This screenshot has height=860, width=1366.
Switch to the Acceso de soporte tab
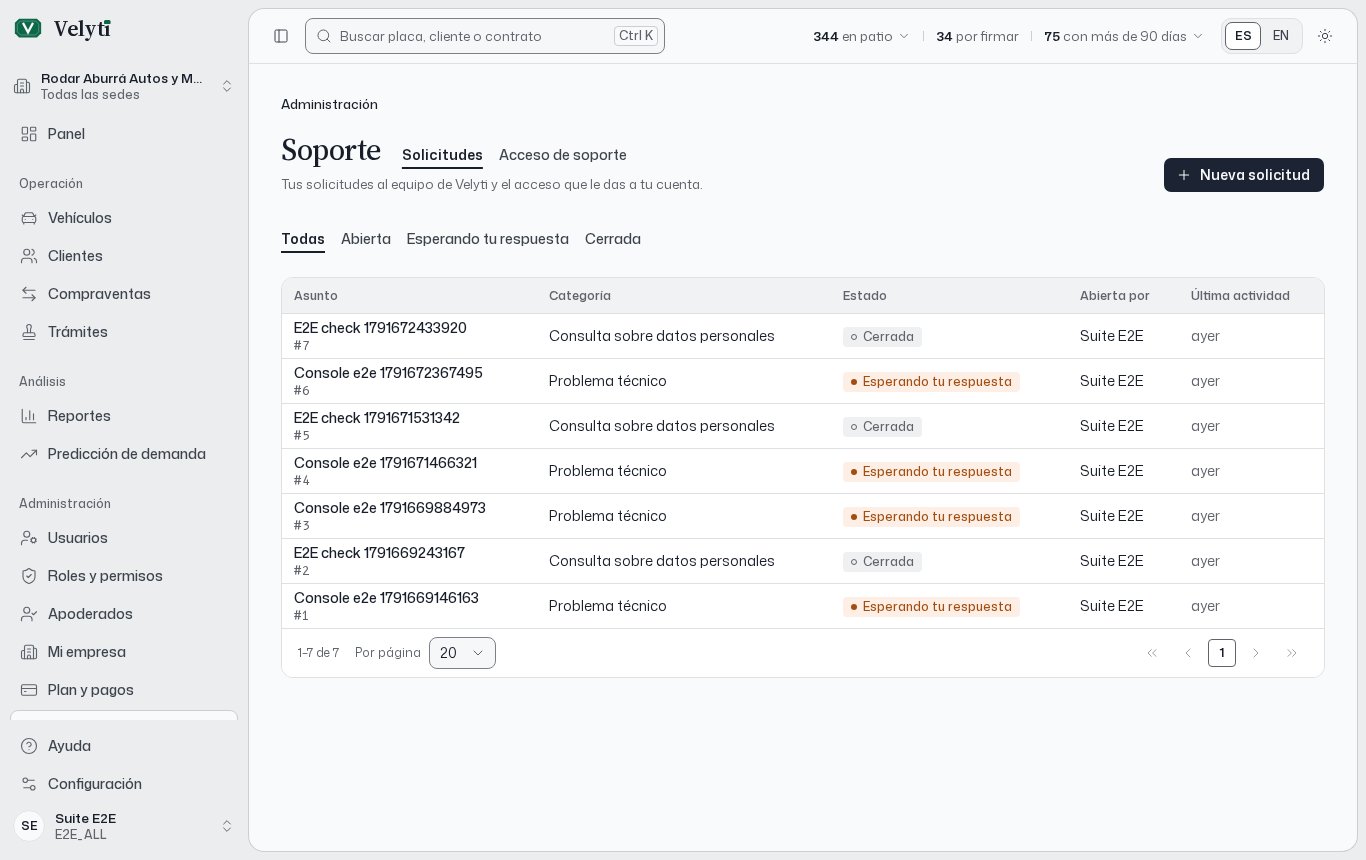point(563,155)
